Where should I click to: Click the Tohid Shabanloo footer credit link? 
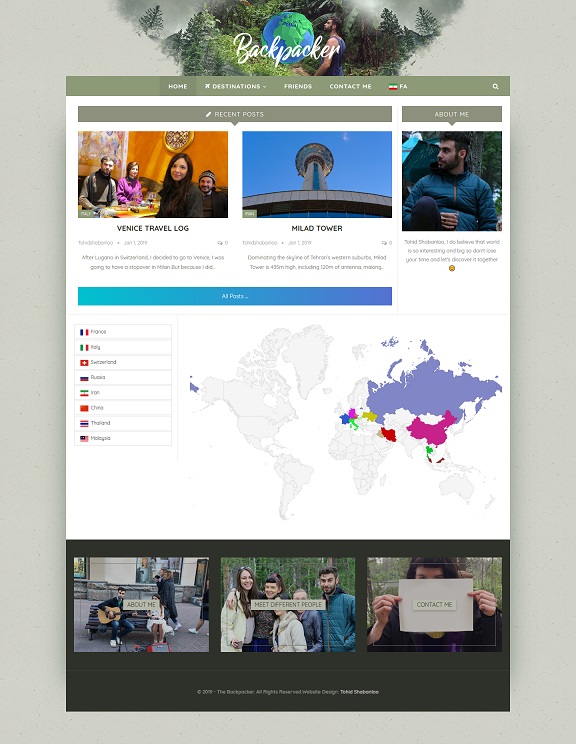click(x=359, y=692)
